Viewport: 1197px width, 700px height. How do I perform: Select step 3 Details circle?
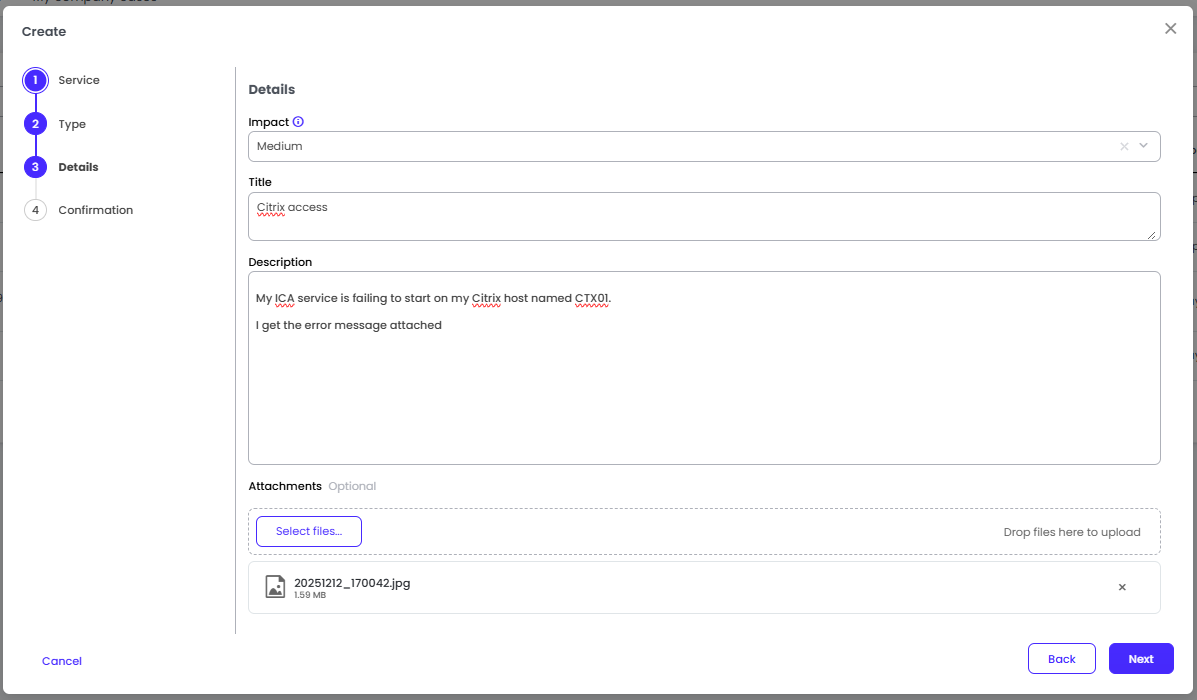(35, 167)
